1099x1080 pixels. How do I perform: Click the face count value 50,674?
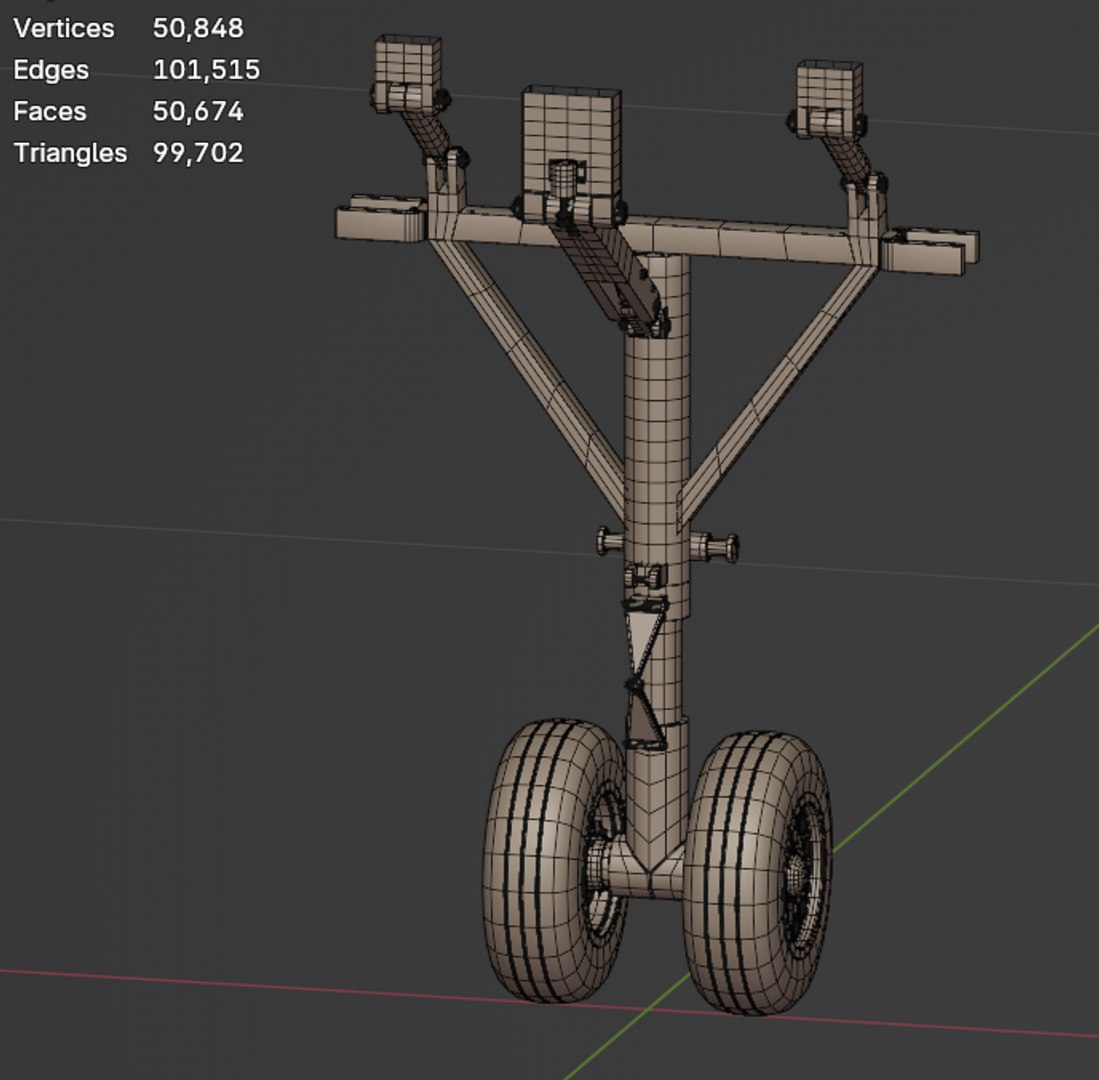[x=198, y=111]
